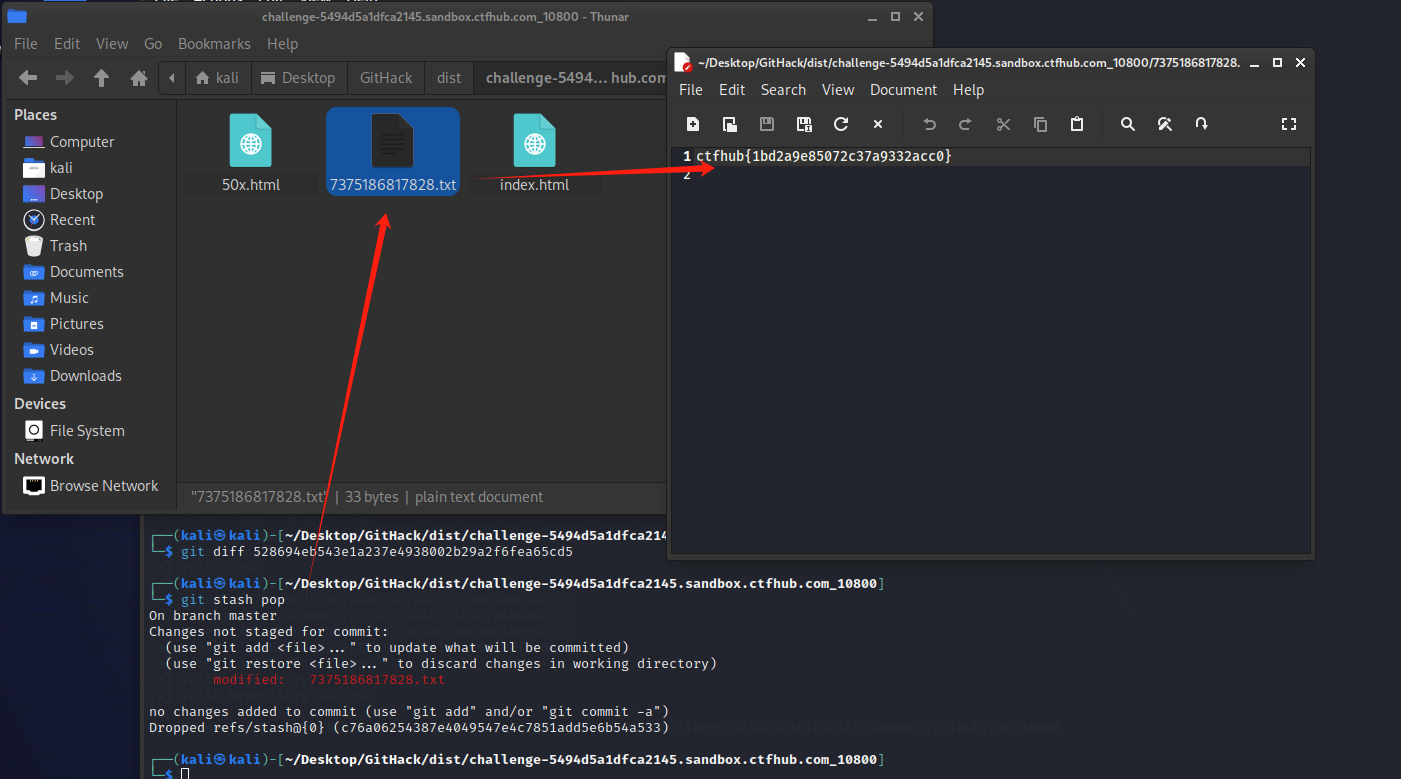Open text editor File menu
Viewport: 1401px width, 779px height.
pyautogui.click(x=691, y=90)
